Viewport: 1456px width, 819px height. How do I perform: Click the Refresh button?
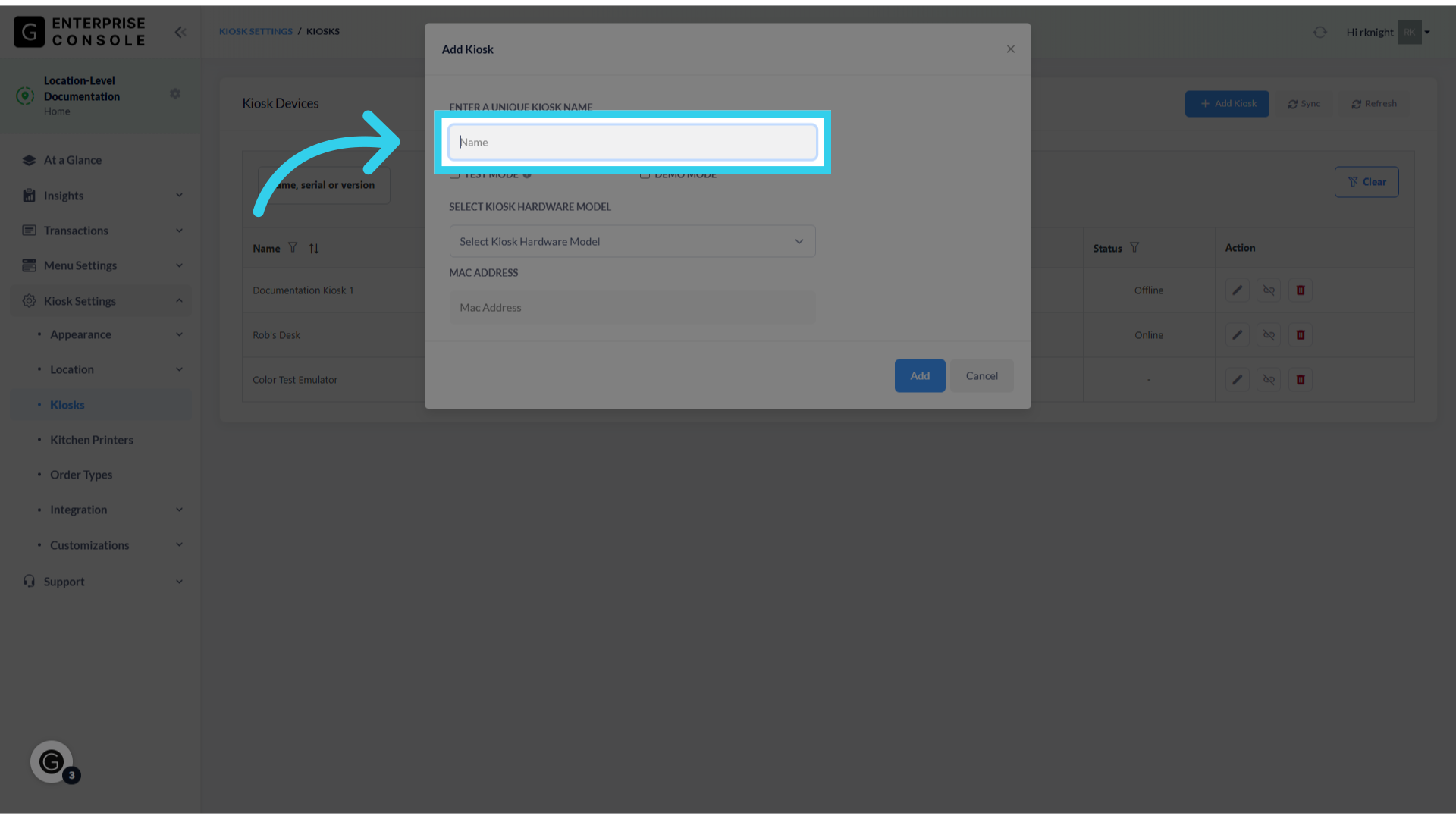(1374, 104)
